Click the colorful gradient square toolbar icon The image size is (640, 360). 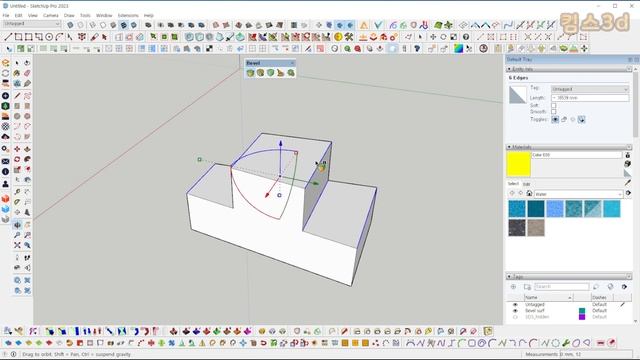point(458,49)
